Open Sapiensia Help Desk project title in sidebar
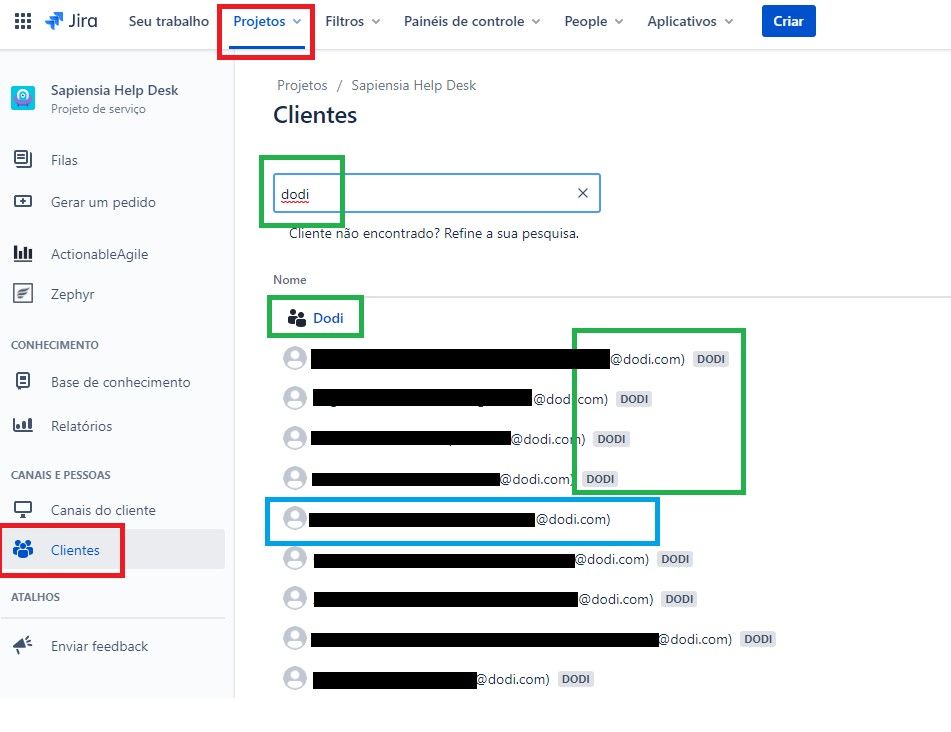Viewport: 951px width, 732px height. click(114, 90)
